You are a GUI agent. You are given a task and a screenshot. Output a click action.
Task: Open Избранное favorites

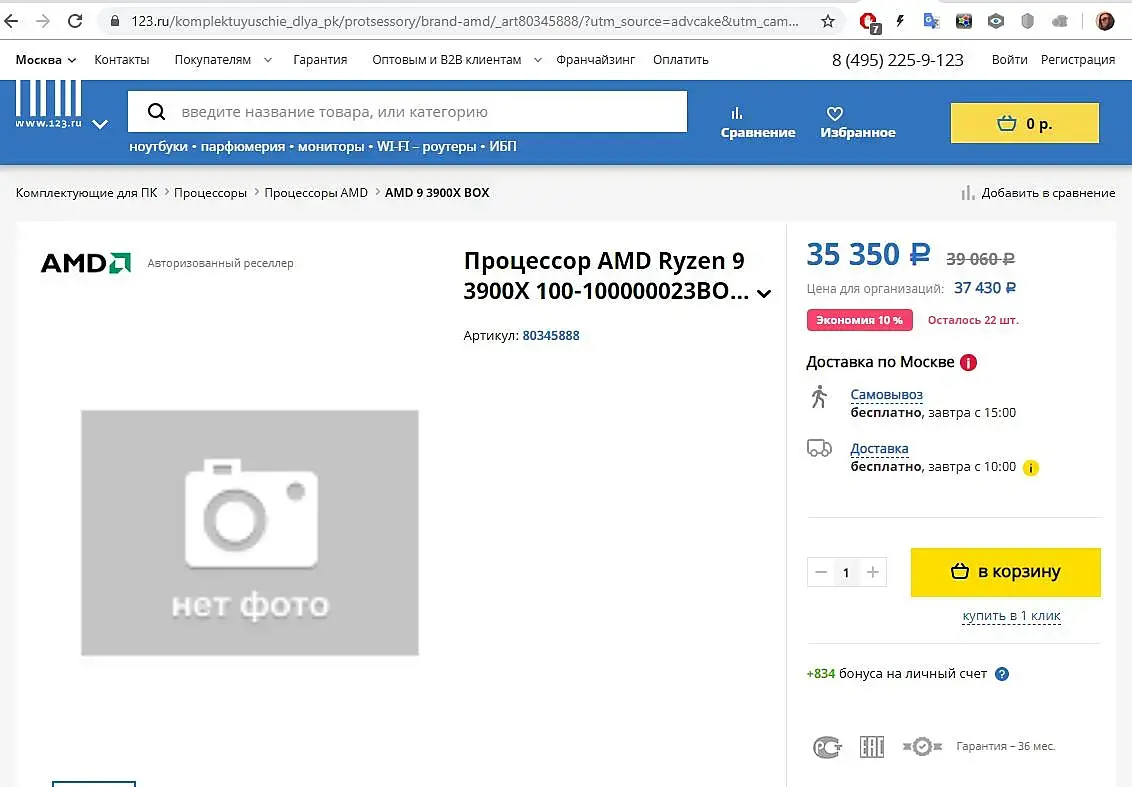858,123
